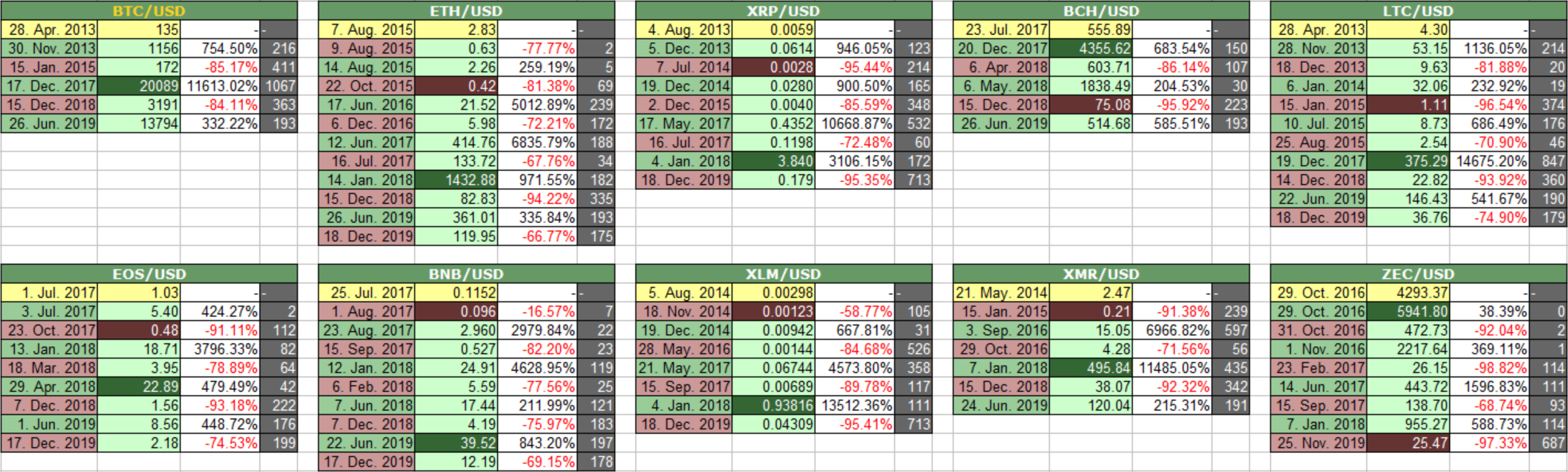This screenshot has width=1568, height=472.
Task: Select the 754.50% cell in BTC table
Action: [221, 48]
